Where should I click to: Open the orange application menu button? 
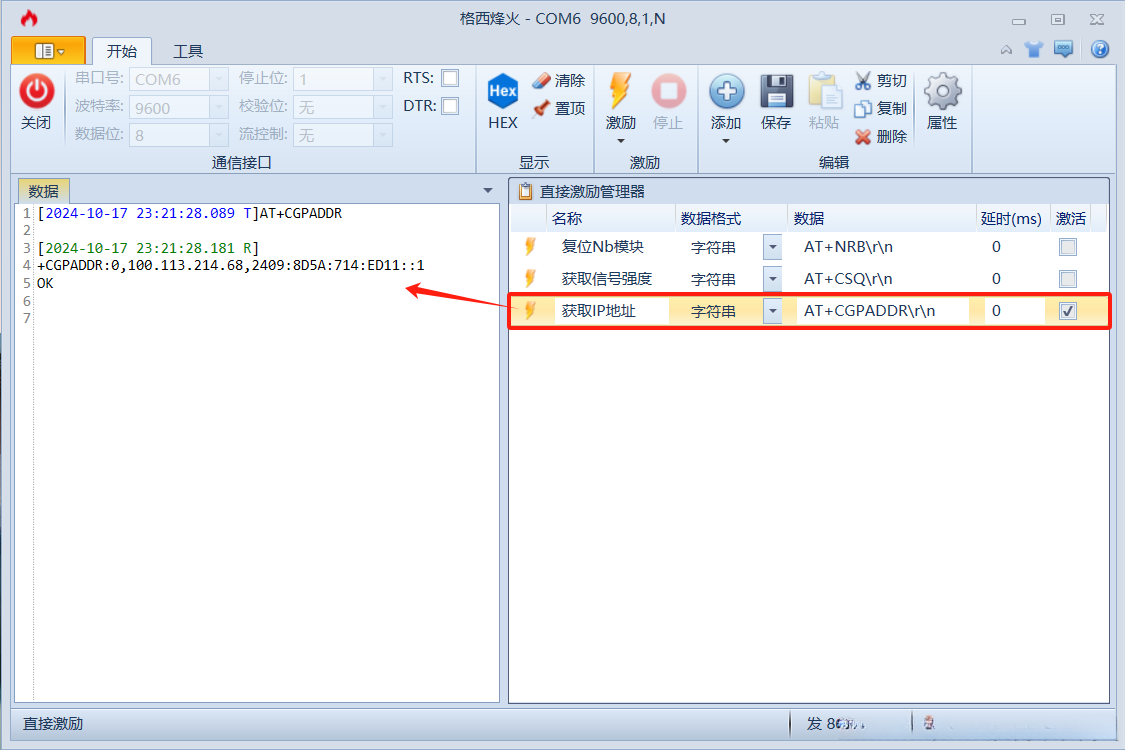click(x=49, y=51)
